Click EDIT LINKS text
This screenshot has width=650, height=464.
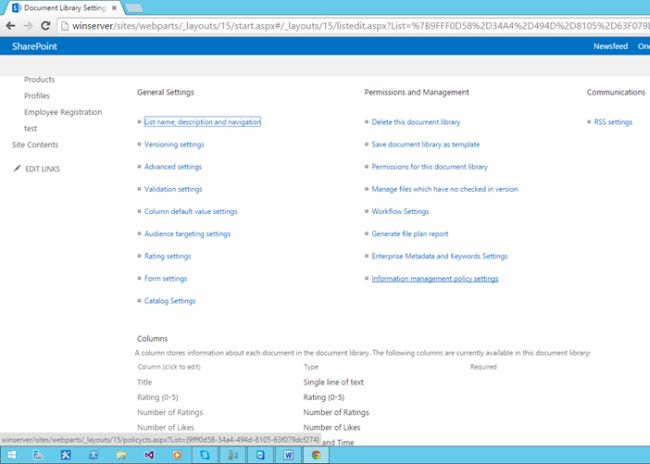(x=42, y=169)
